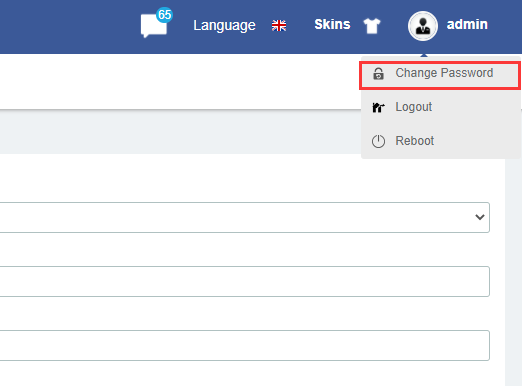Click the padlock icon beside Change Password

tap(378, 73)
